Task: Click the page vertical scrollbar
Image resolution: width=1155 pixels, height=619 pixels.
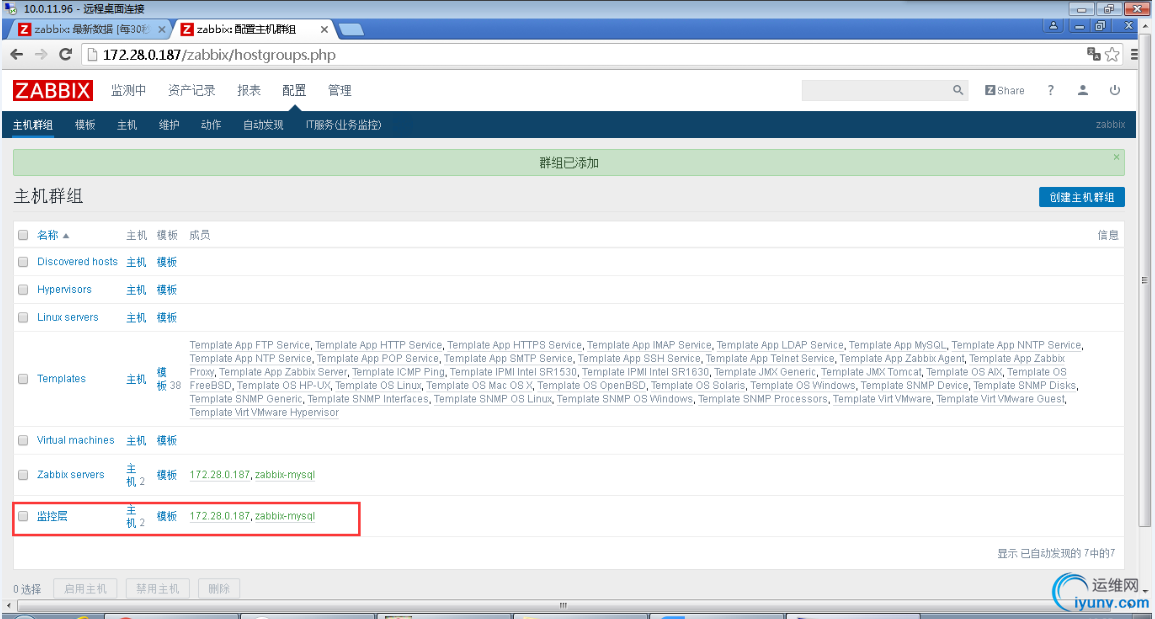Action: coord(1144,280)
